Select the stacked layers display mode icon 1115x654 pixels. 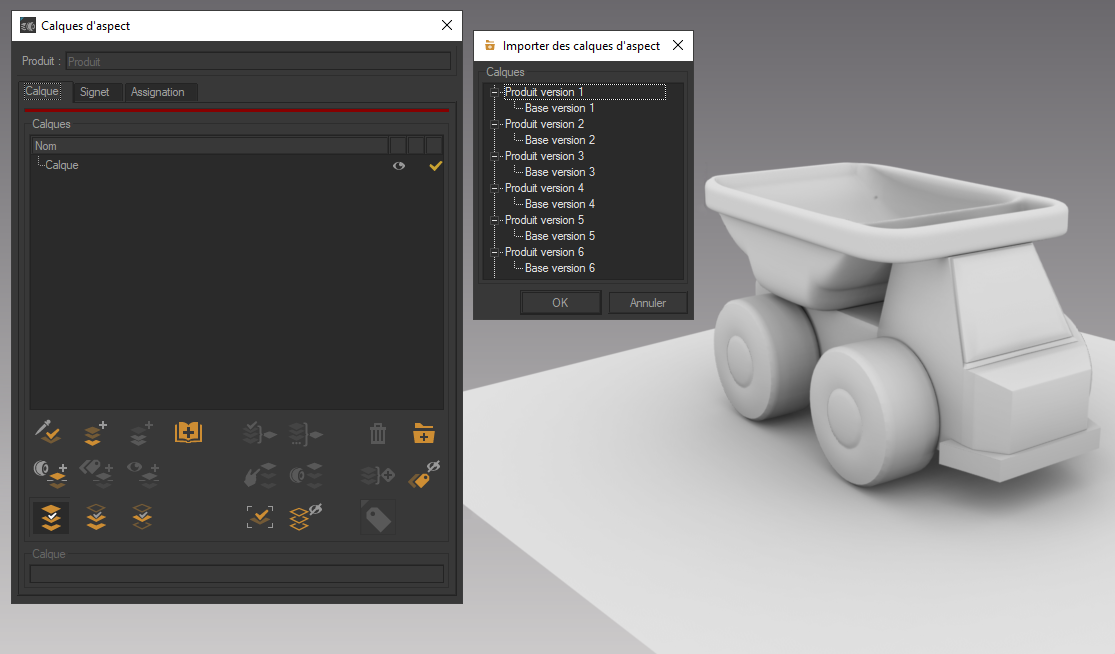(50, 517)
